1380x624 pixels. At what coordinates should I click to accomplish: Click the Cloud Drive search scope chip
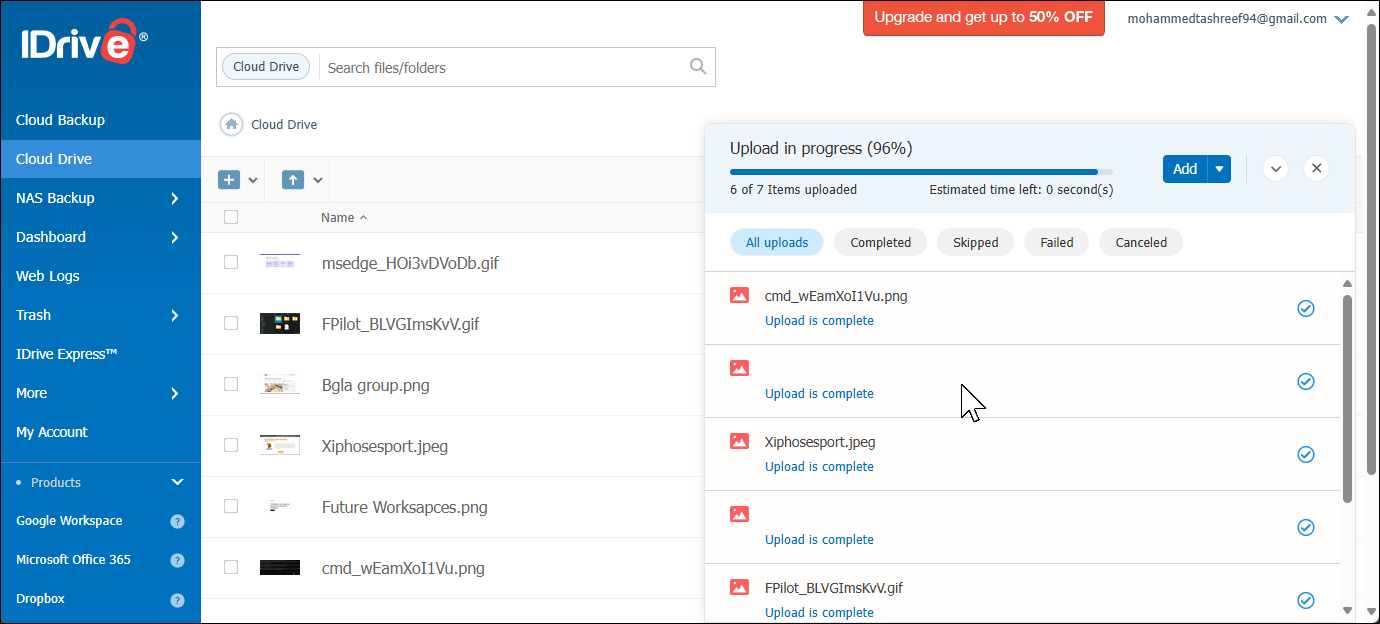pos(266,67)
